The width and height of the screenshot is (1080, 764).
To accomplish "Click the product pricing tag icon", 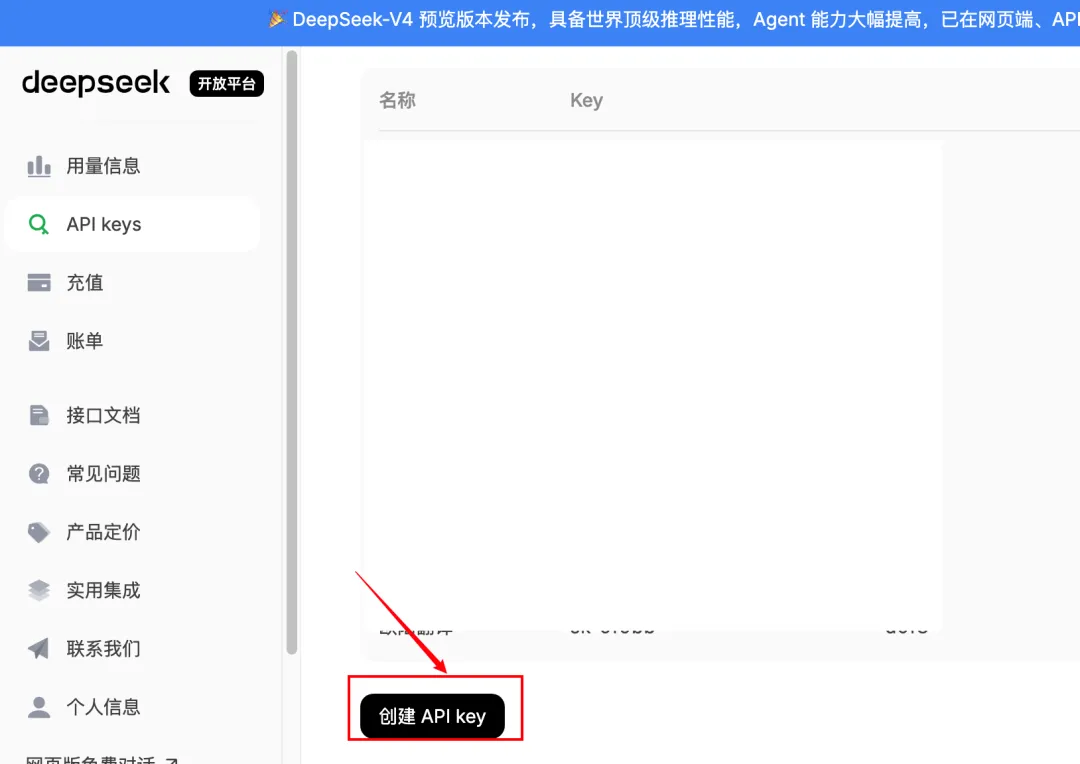I will pyautogui.click(x=39, y=532).
